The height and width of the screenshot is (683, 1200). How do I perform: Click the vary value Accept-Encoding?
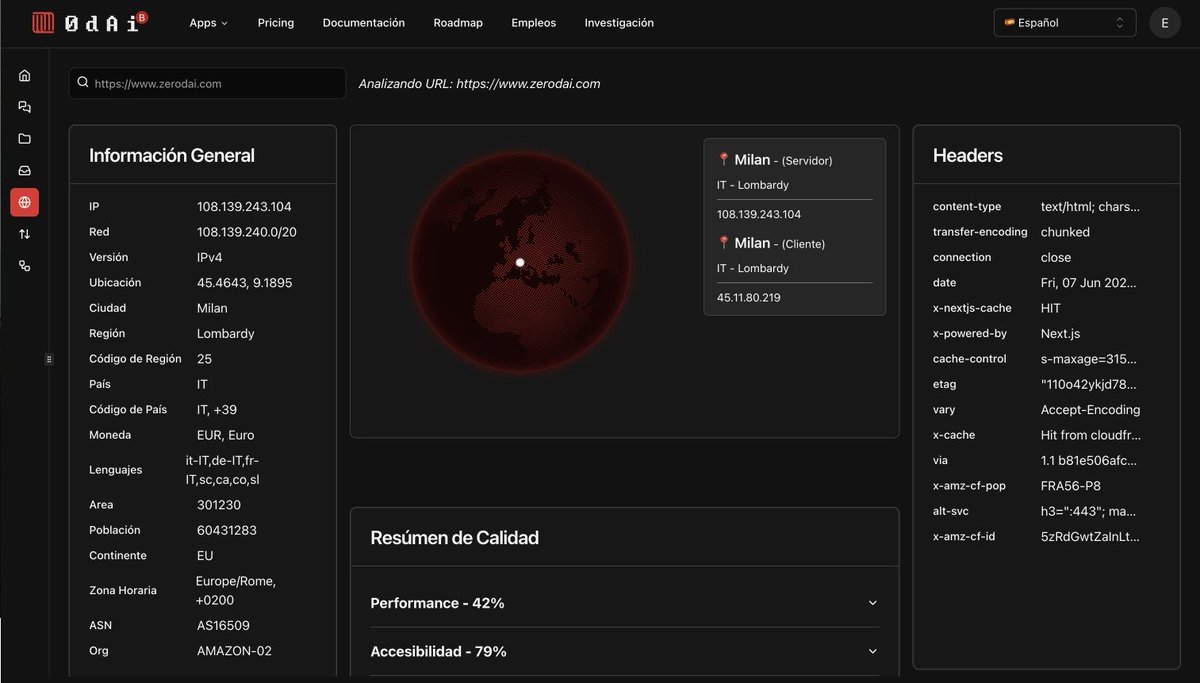pos(1090,410)
